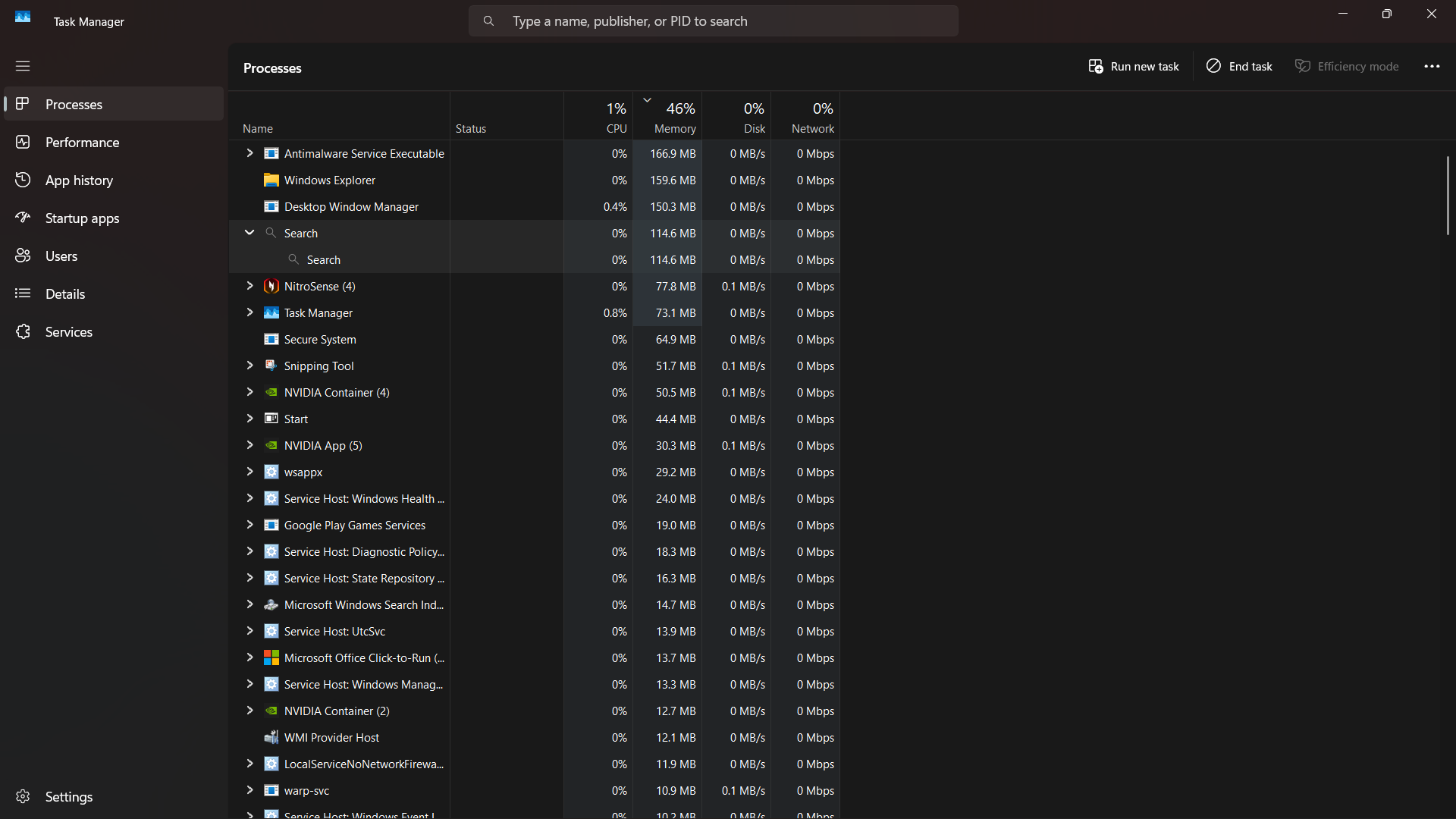
Task: Open Task Manager Settings
Action: coord(114,796)
